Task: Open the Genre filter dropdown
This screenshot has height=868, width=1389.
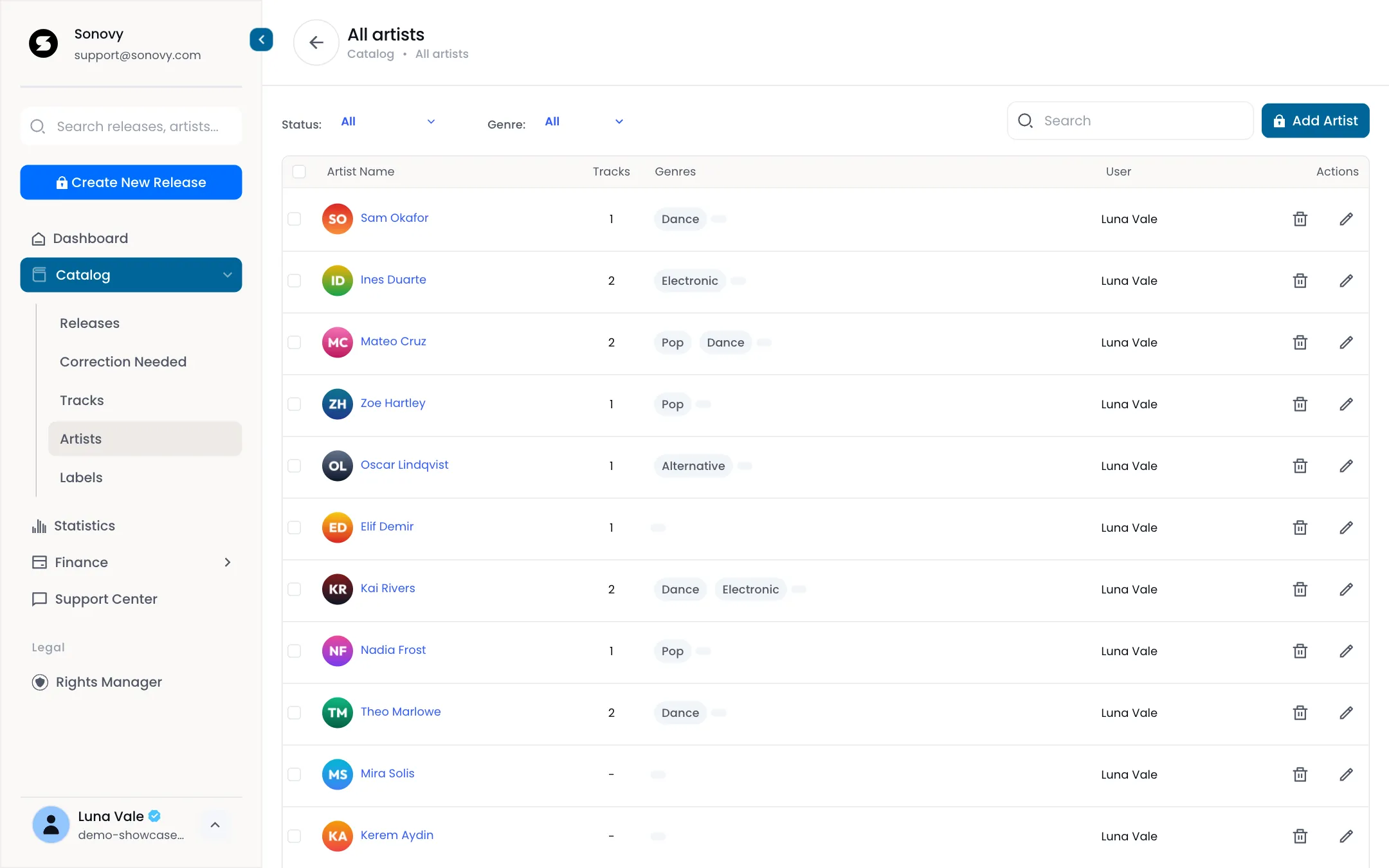Action: 584,122
